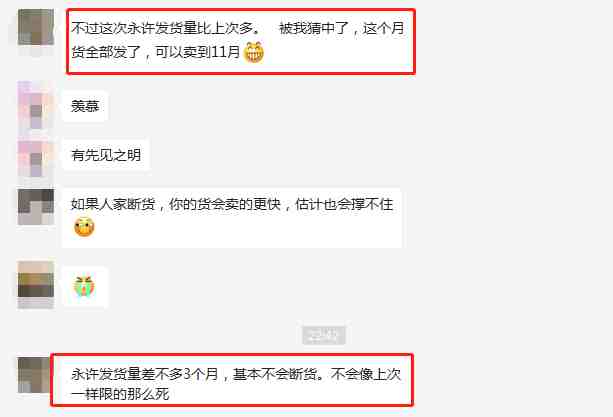Click the avatar beside "永许发货量差不多3个月"
613x417 pixels.
click(34, 375)
